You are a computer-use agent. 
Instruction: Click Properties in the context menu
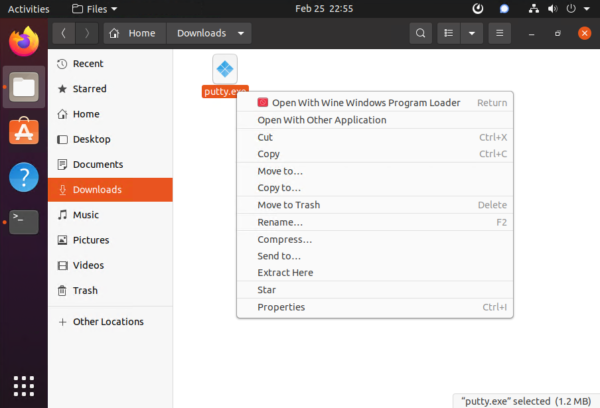[x=281, y=307]
